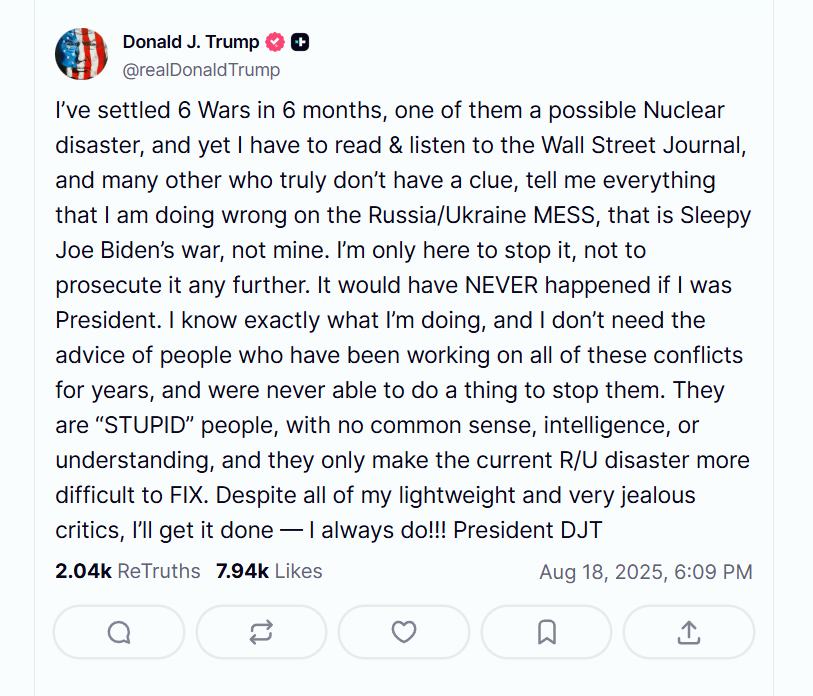Bookmark this post
The width and height of the screenshot is (813, 696).
[x=546, y=632]
